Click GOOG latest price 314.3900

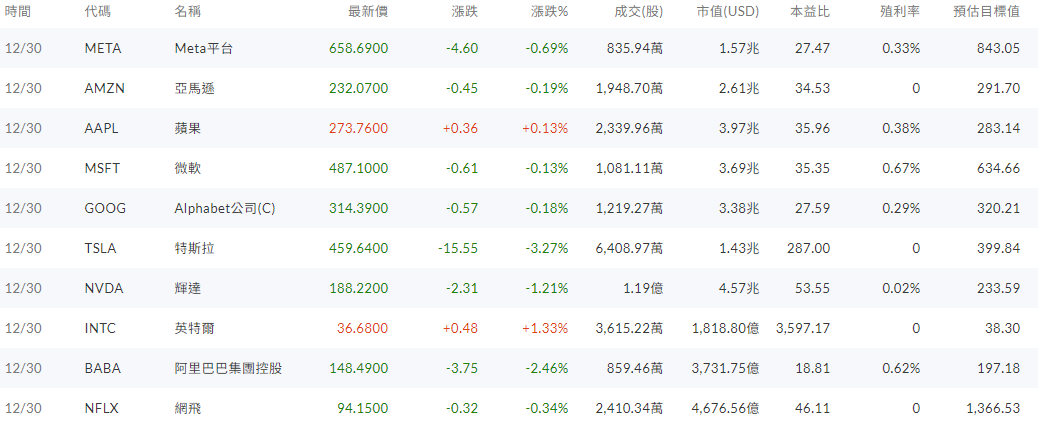click(x=359, y=208)
